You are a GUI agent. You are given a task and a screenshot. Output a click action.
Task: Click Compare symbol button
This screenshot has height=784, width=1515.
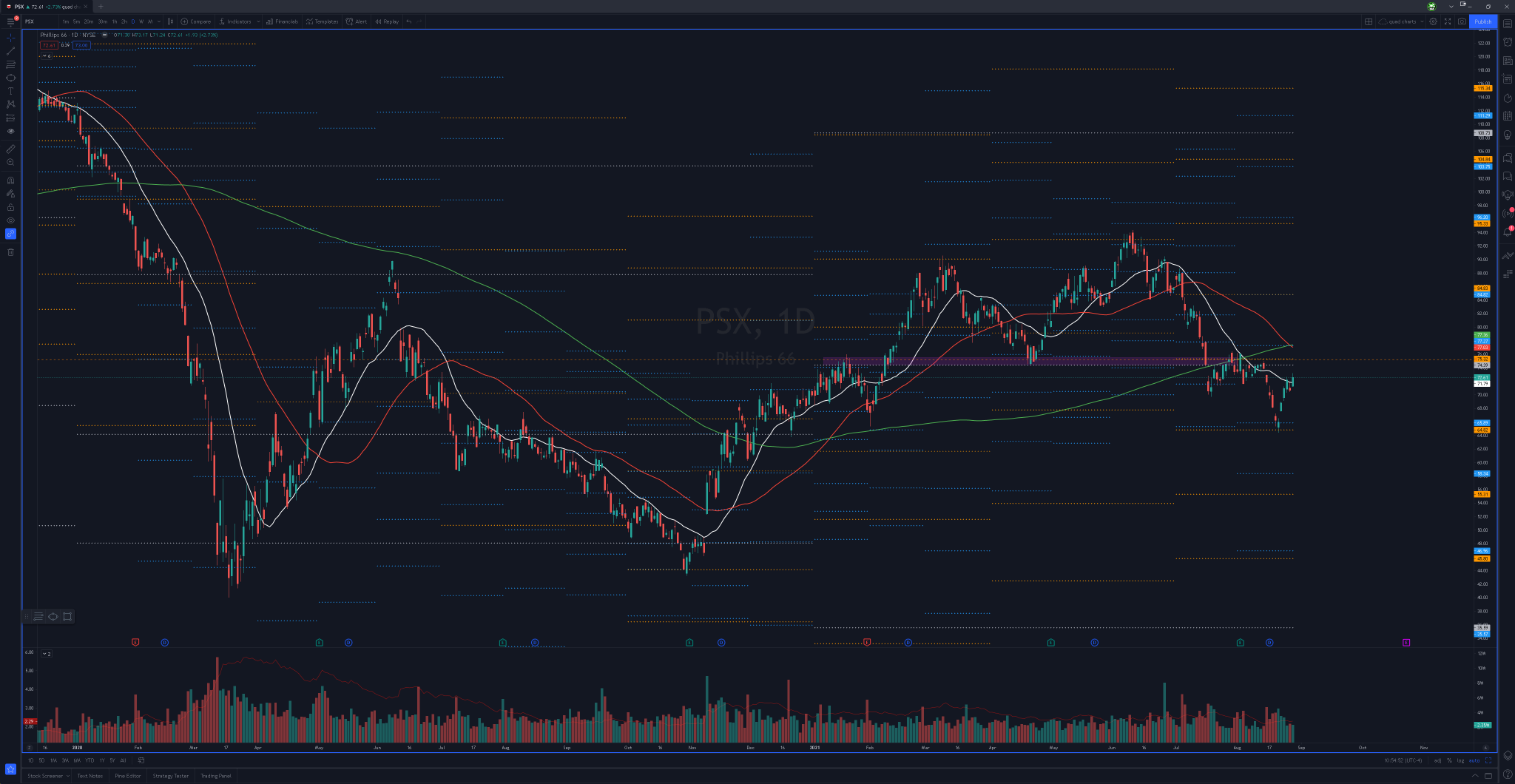click(x=196, y=21)
